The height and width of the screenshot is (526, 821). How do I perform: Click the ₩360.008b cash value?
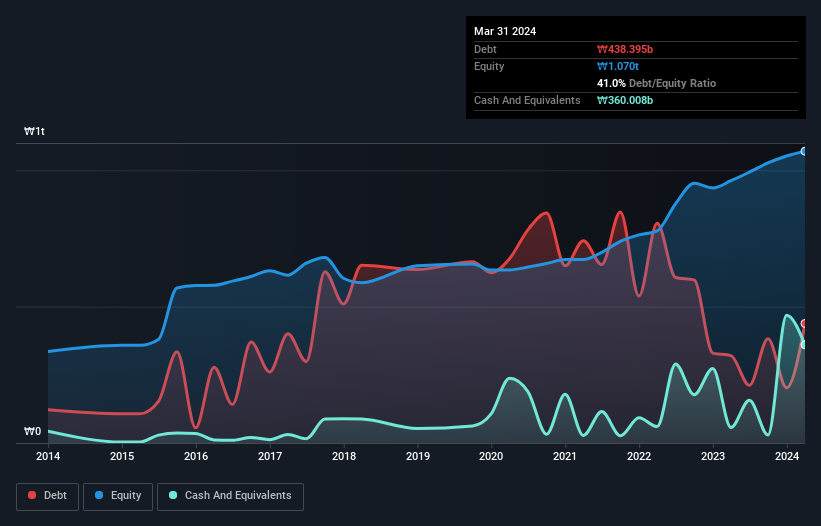(x=625, y=100)
